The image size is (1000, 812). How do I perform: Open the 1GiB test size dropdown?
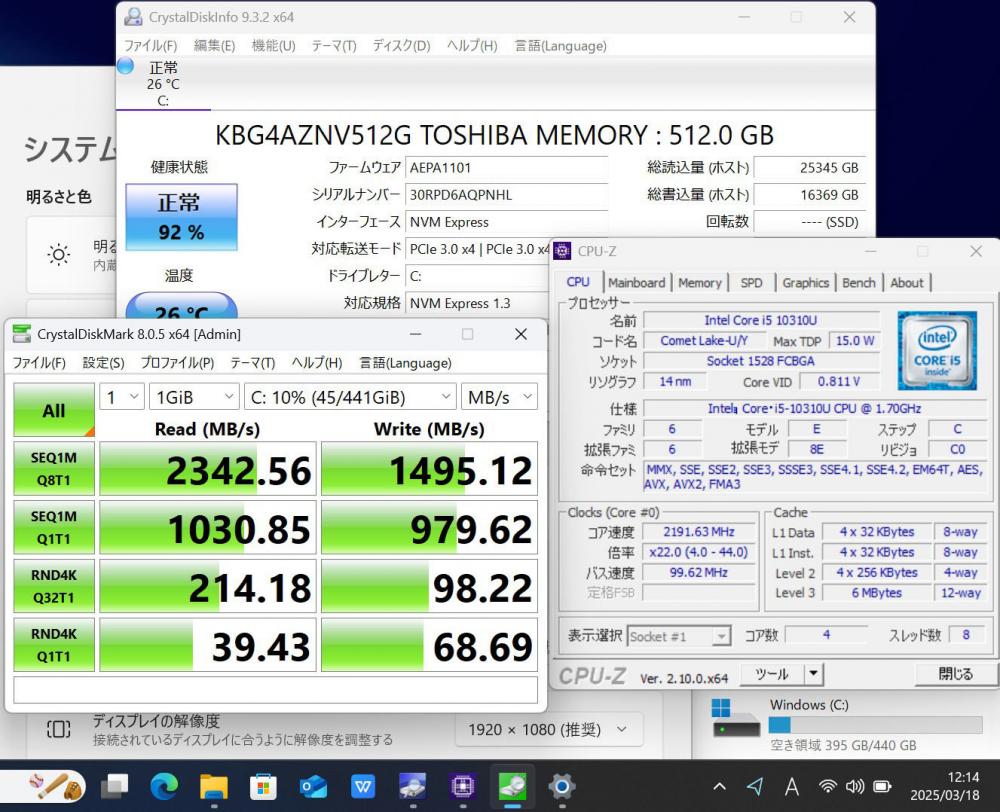(194, 397)
